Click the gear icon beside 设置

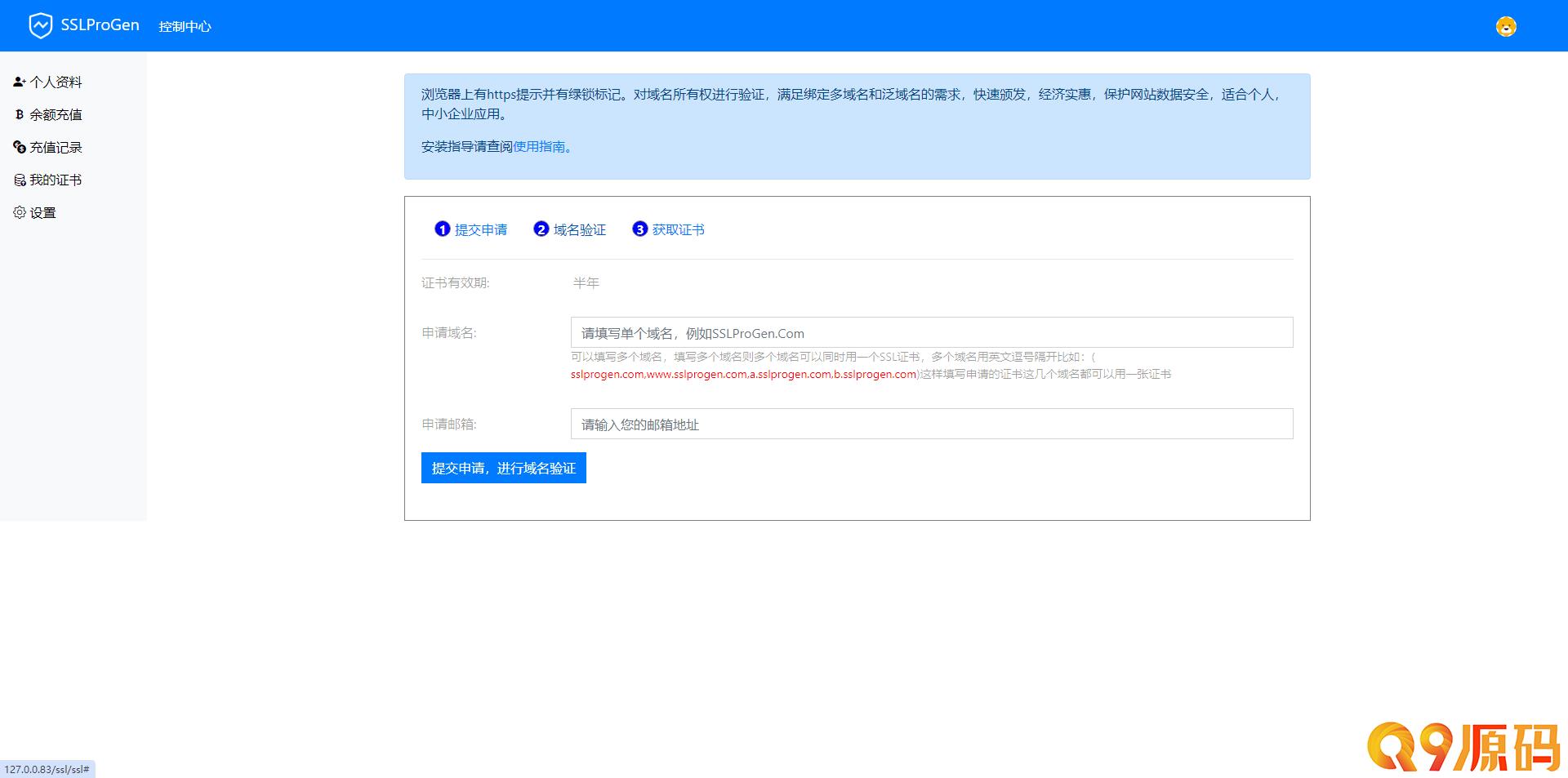pyautogui.click(x=20, y=212)
